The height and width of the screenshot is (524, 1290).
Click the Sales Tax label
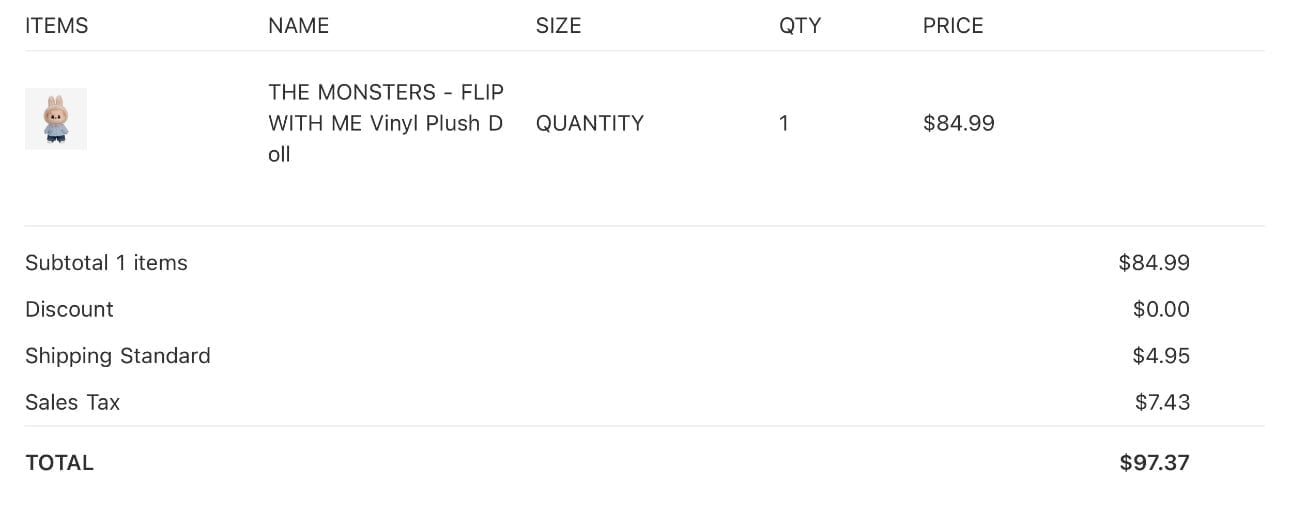pyautogui.click(x=72, y=402)
